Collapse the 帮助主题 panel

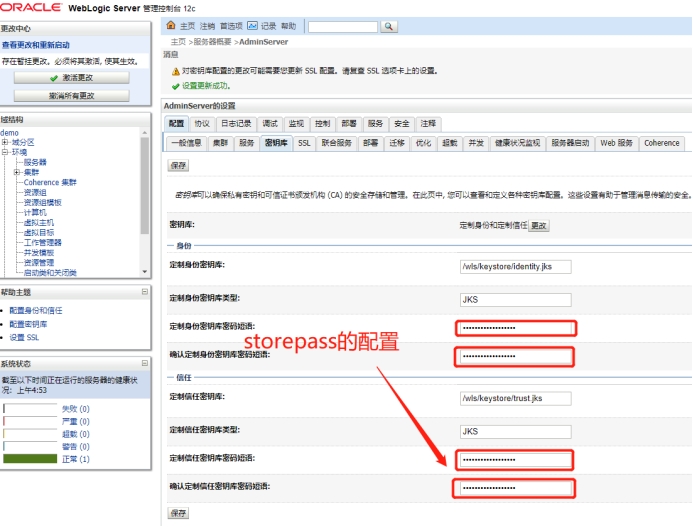(145, 292)
